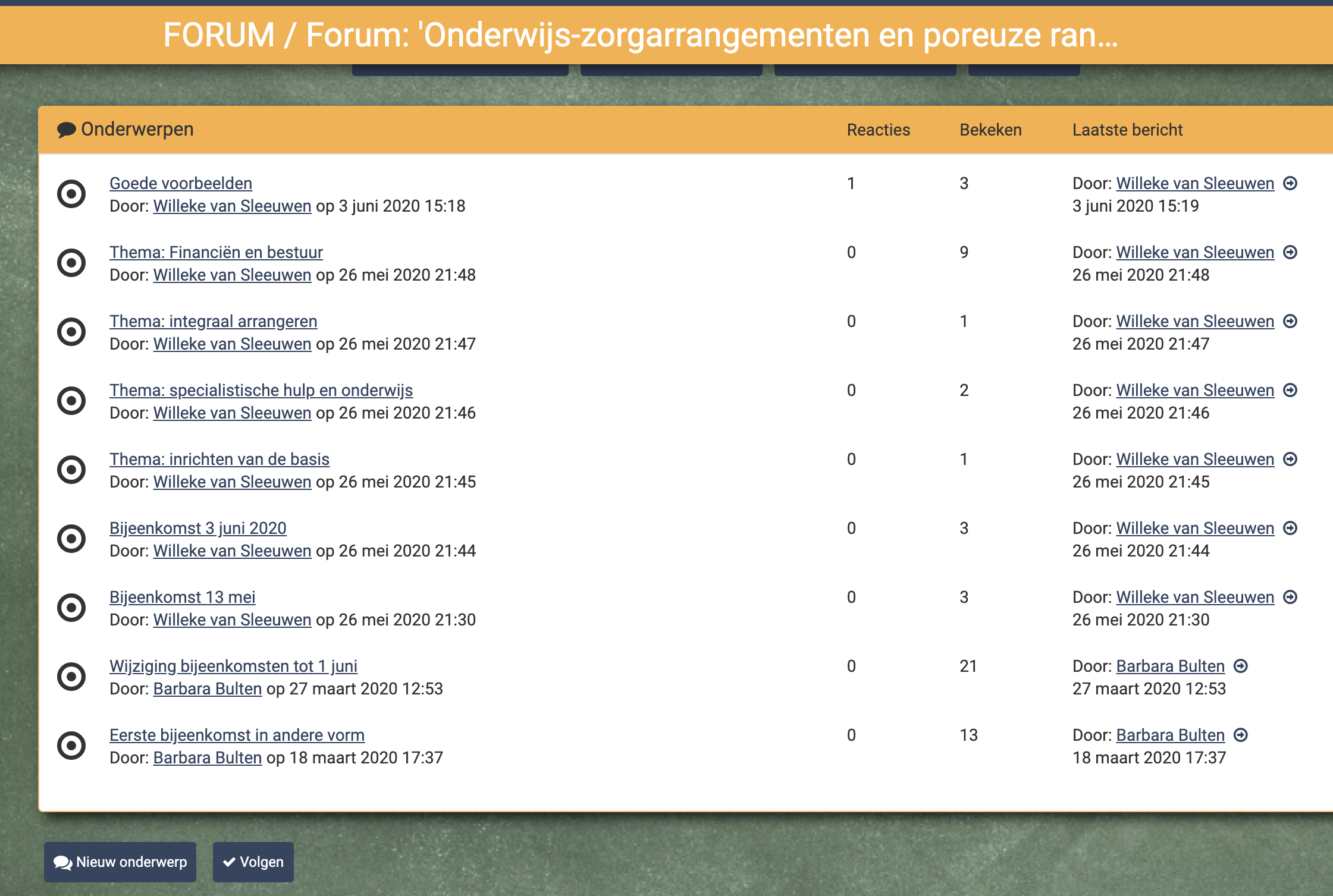Click arrow icon in Bijeenkomst 3 juni 2020 row
1333x896 pixels.
coord(1290,528)
